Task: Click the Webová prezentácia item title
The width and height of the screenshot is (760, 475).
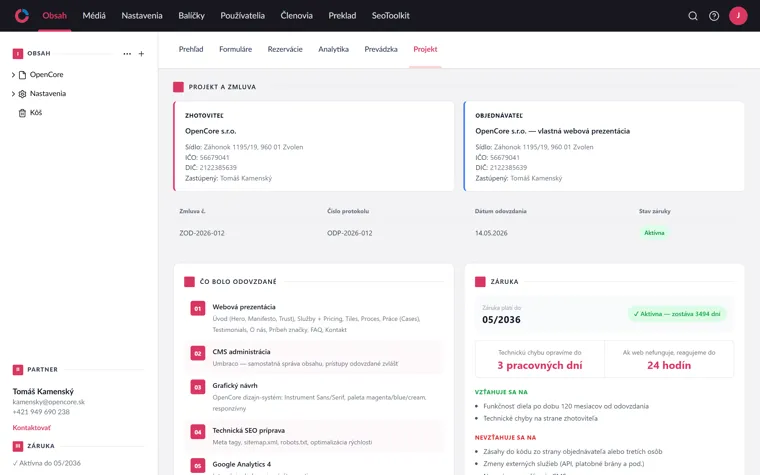Action: [244, 307]
